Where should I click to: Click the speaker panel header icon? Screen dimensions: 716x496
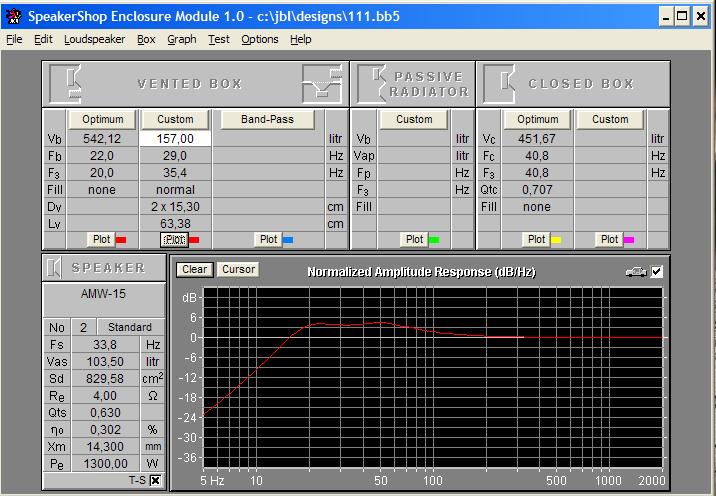(x=55, y=268)
